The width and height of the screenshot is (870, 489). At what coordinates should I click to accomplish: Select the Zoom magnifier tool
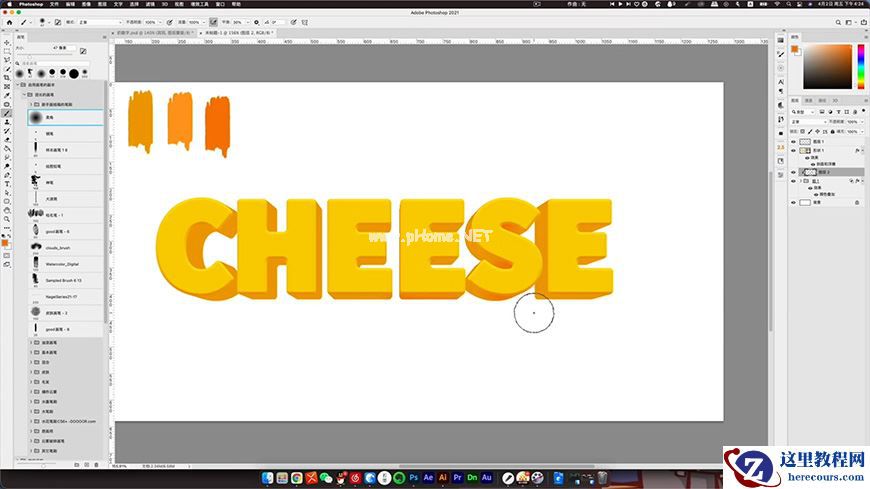tap(7, 219)
